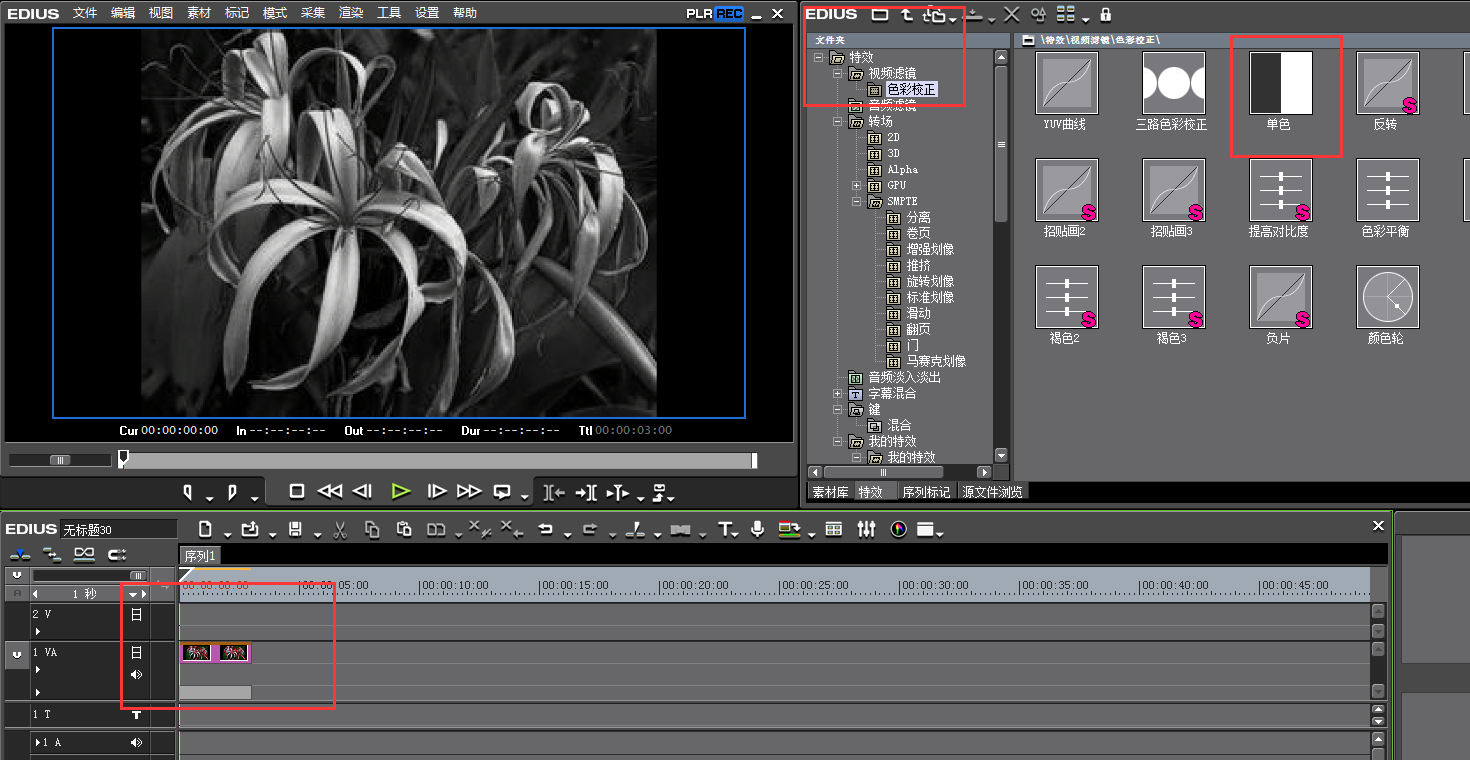1470x760 pixels.
Task: Click the folder up-level arrow icon
Action: click(906, 14)
